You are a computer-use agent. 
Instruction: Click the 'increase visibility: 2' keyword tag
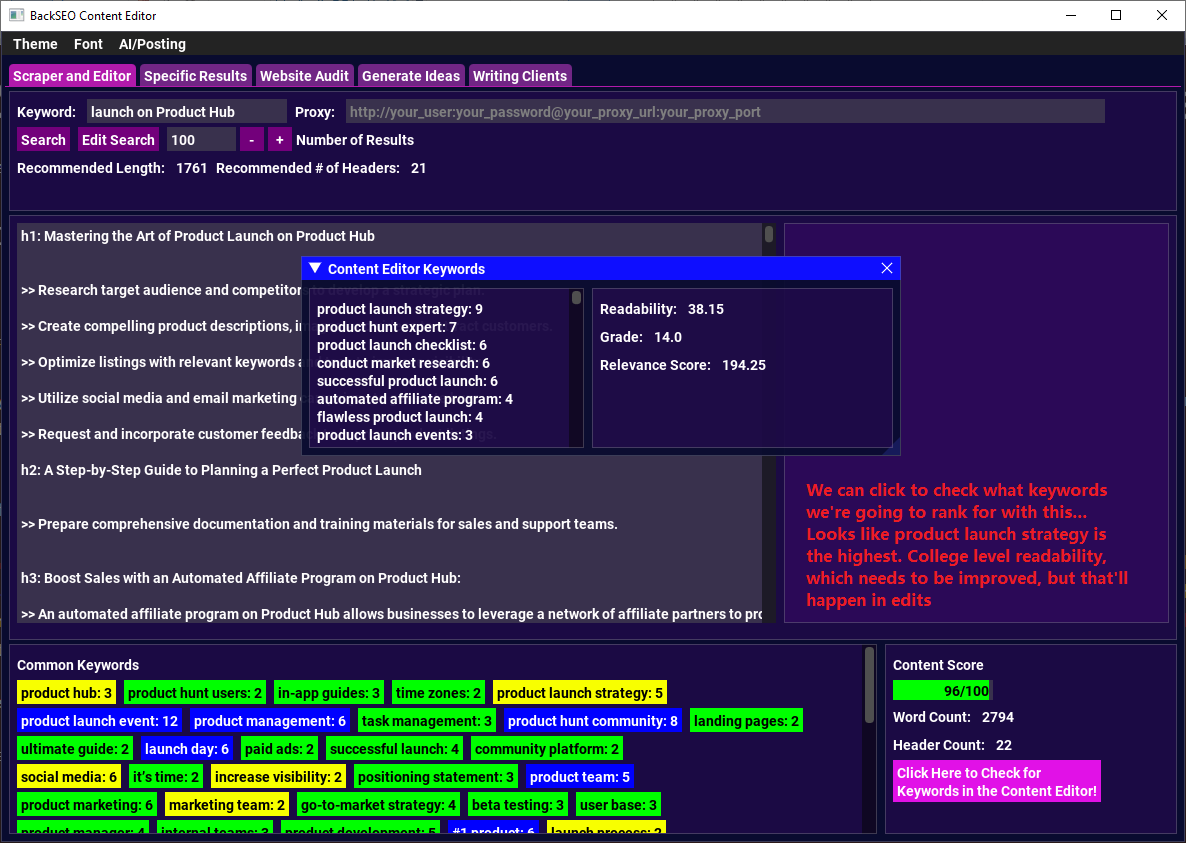278,776
